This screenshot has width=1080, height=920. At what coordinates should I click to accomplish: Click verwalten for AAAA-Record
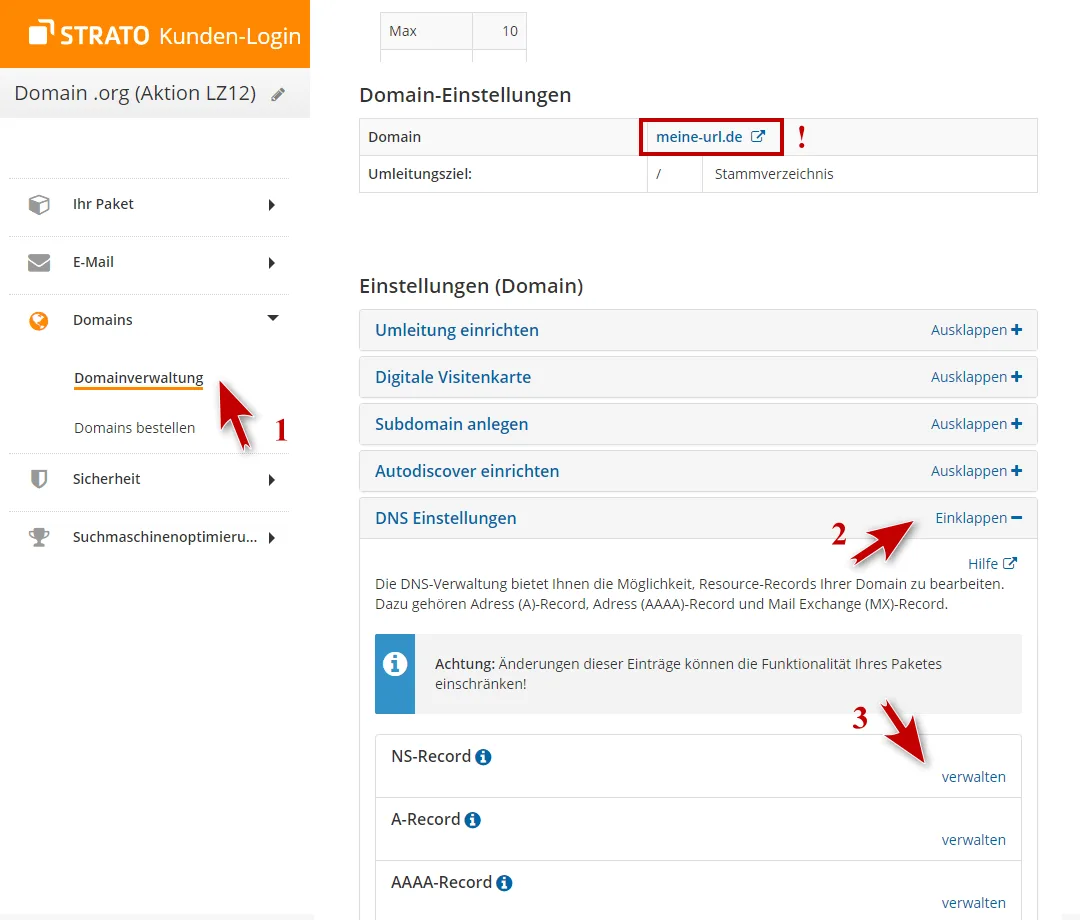click(x=973, y=903)
